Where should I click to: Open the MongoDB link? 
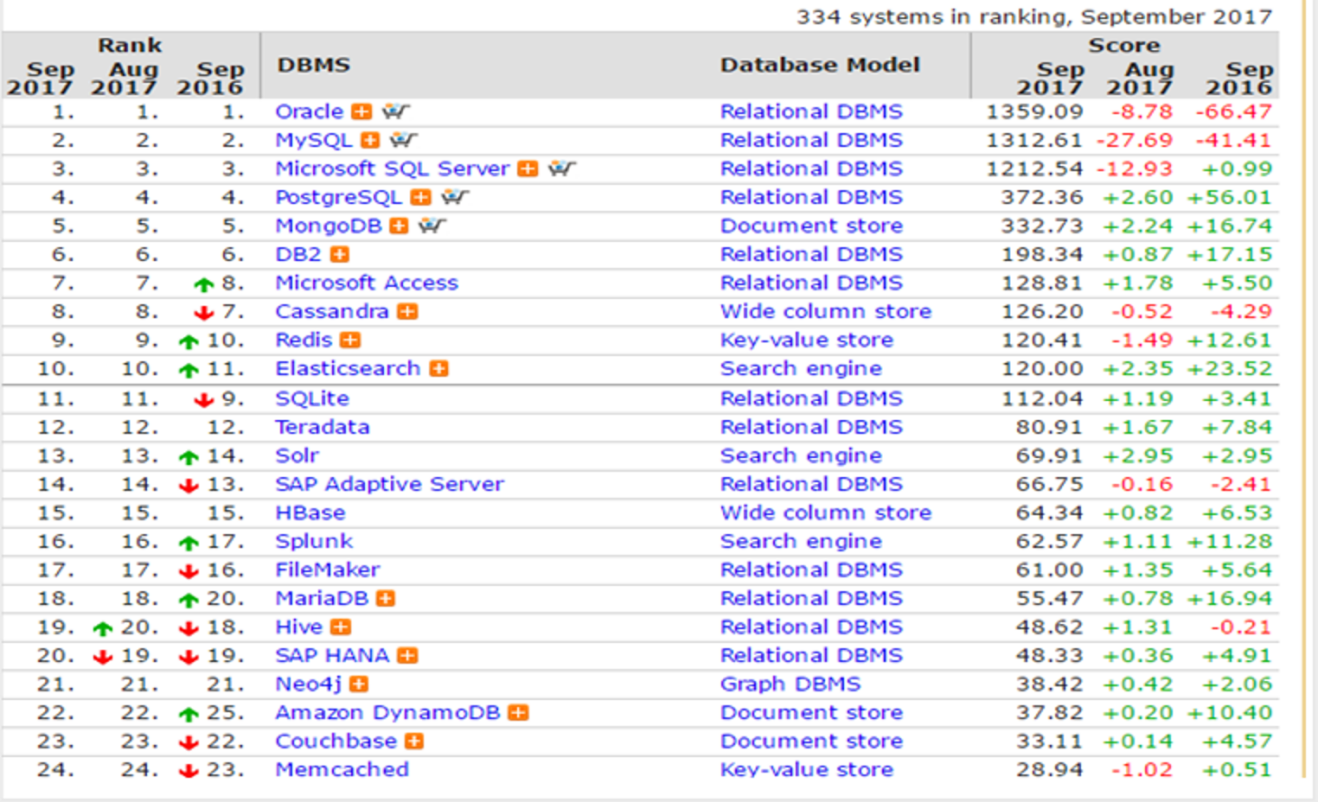328,225
